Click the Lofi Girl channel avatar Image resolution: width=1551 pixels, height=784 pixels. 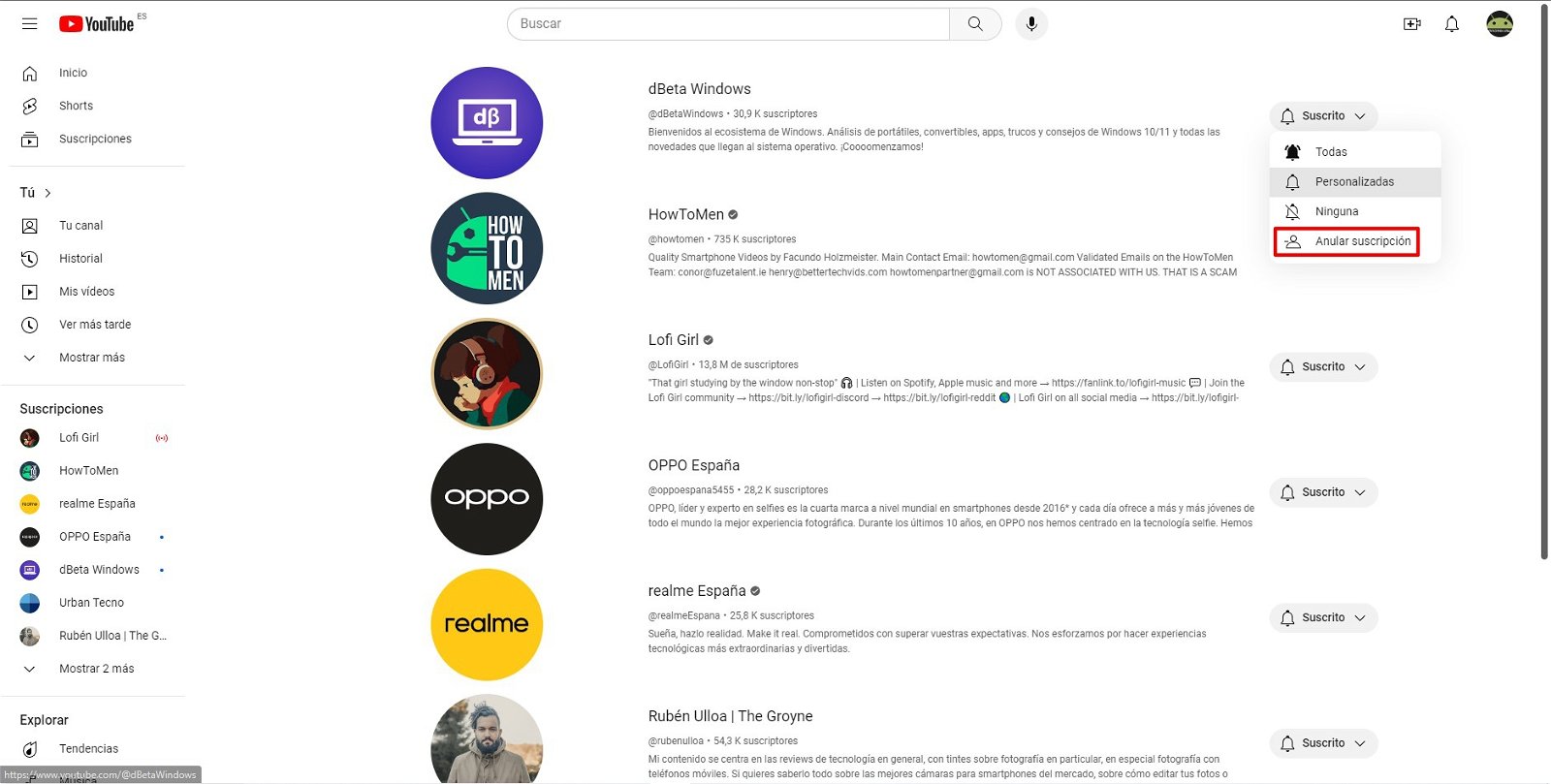(487, 374)
